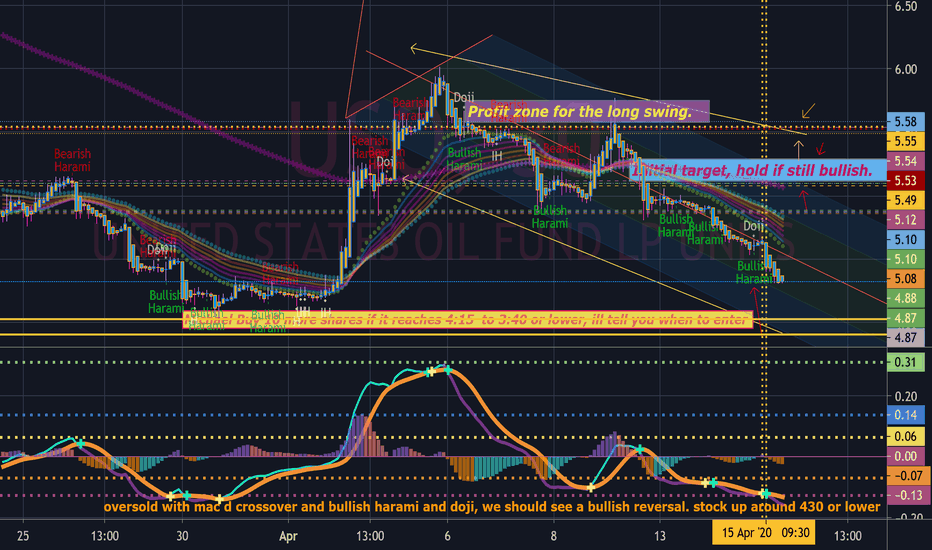This screenshot has height=550, width=932.
Task: Click the 'Buy 10 more shares' yellow text box
Action: tap(467, 320)
